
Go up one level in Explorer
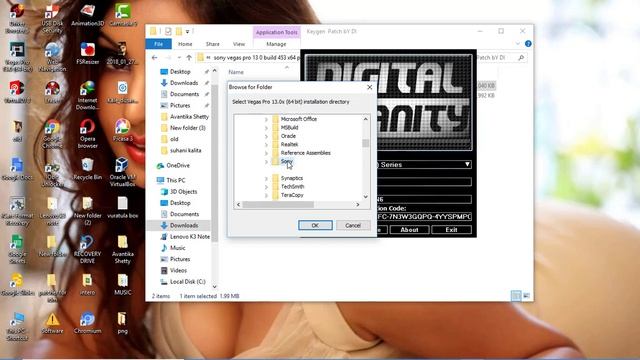pos(189,58)
